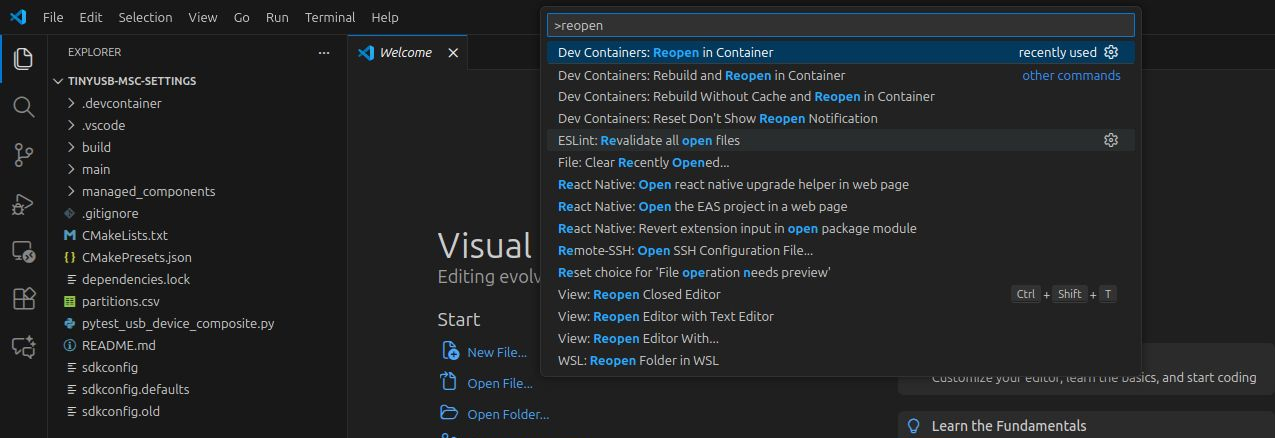
Task: Close the Welcome tab
Action: coord(453,53)
